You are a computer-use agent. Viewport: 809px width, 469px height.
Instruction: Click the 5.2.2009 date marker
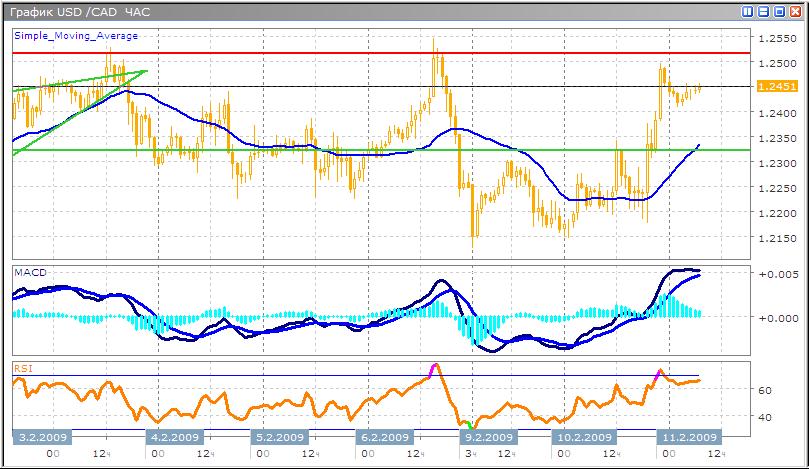(x=280, y=438)
